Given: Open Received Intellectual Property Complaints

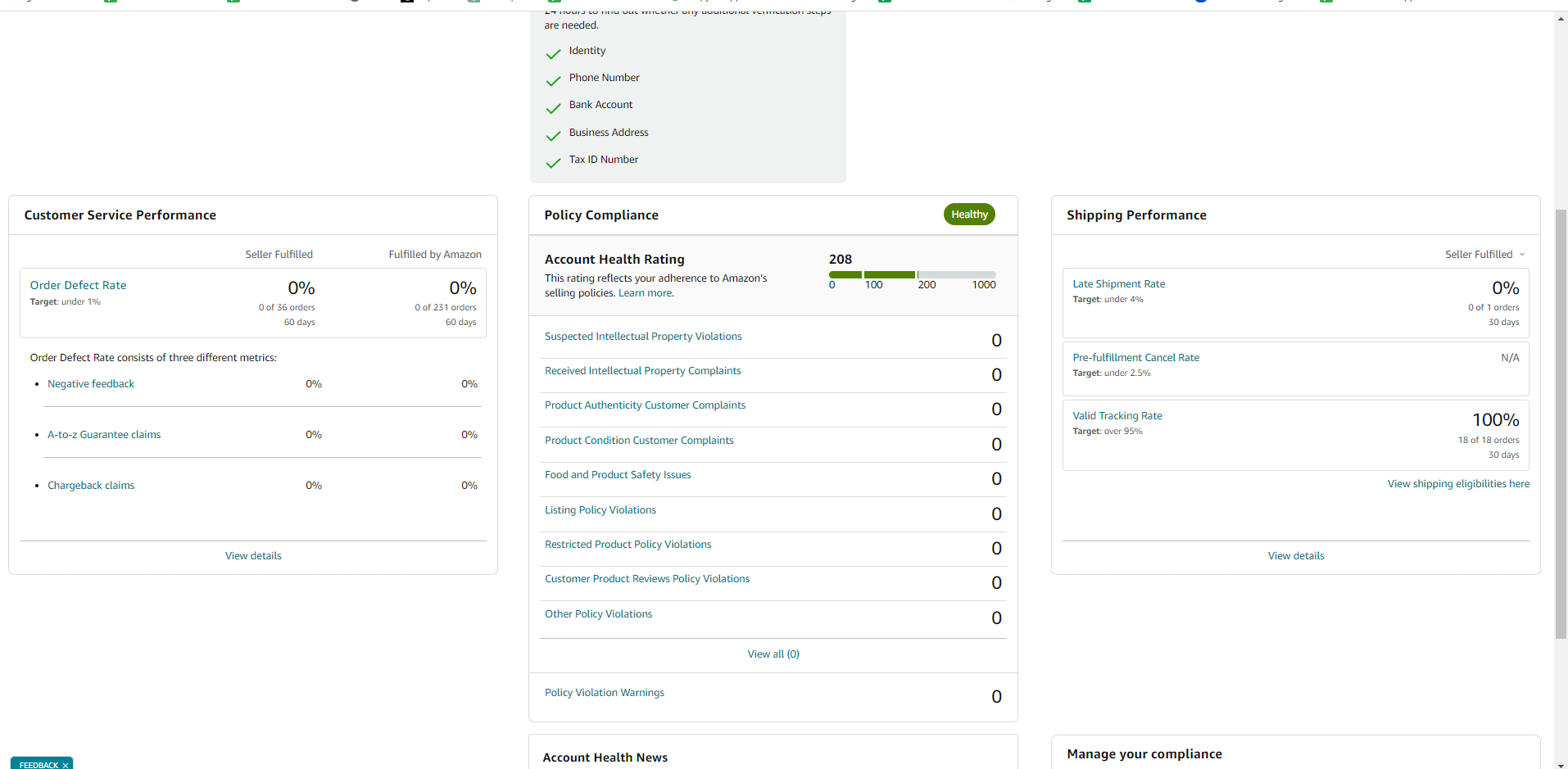Looking at the screenshot, I should [643, 371].
